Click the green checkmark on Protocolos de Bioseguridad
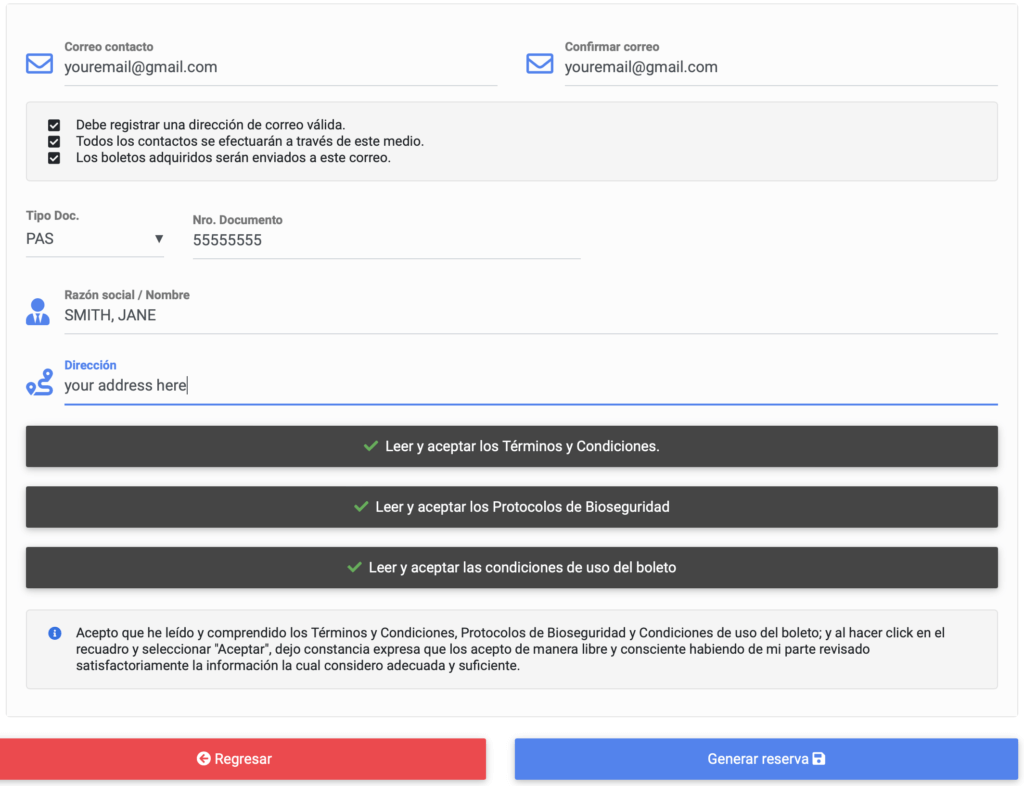Image resolution: width=1024 pixels, height=786 pixels. pyautogui.click(x=361, y=507)
